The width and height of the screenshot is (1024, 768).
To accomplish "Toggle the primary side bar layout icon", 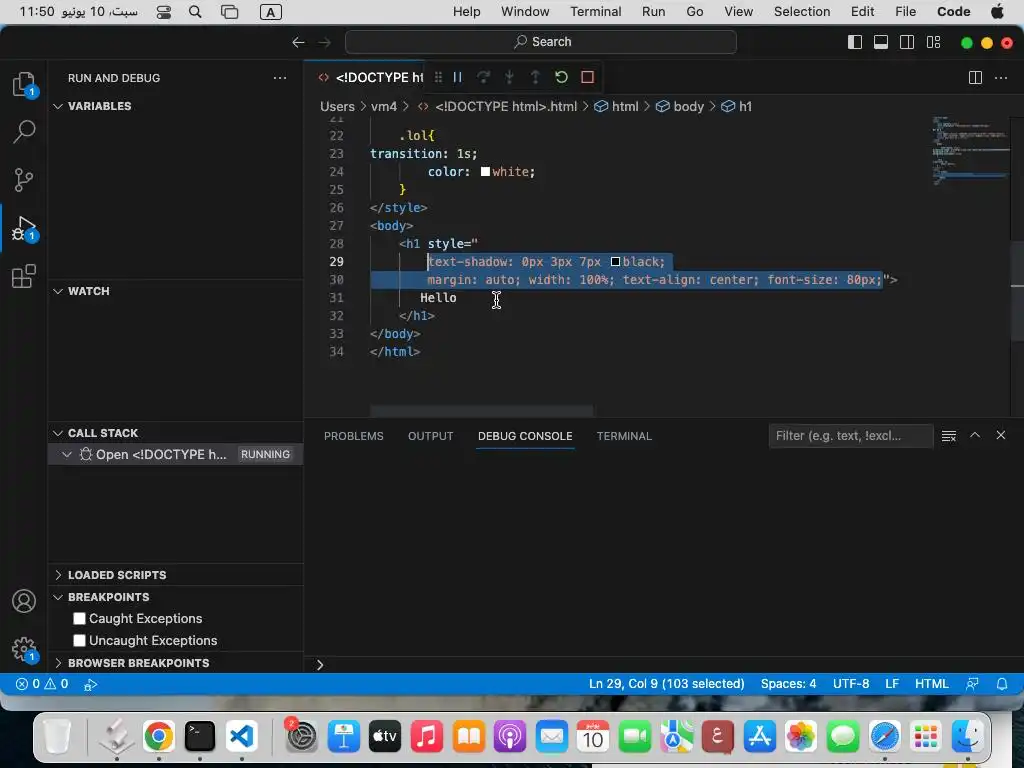I will click(x=854, y=42).
